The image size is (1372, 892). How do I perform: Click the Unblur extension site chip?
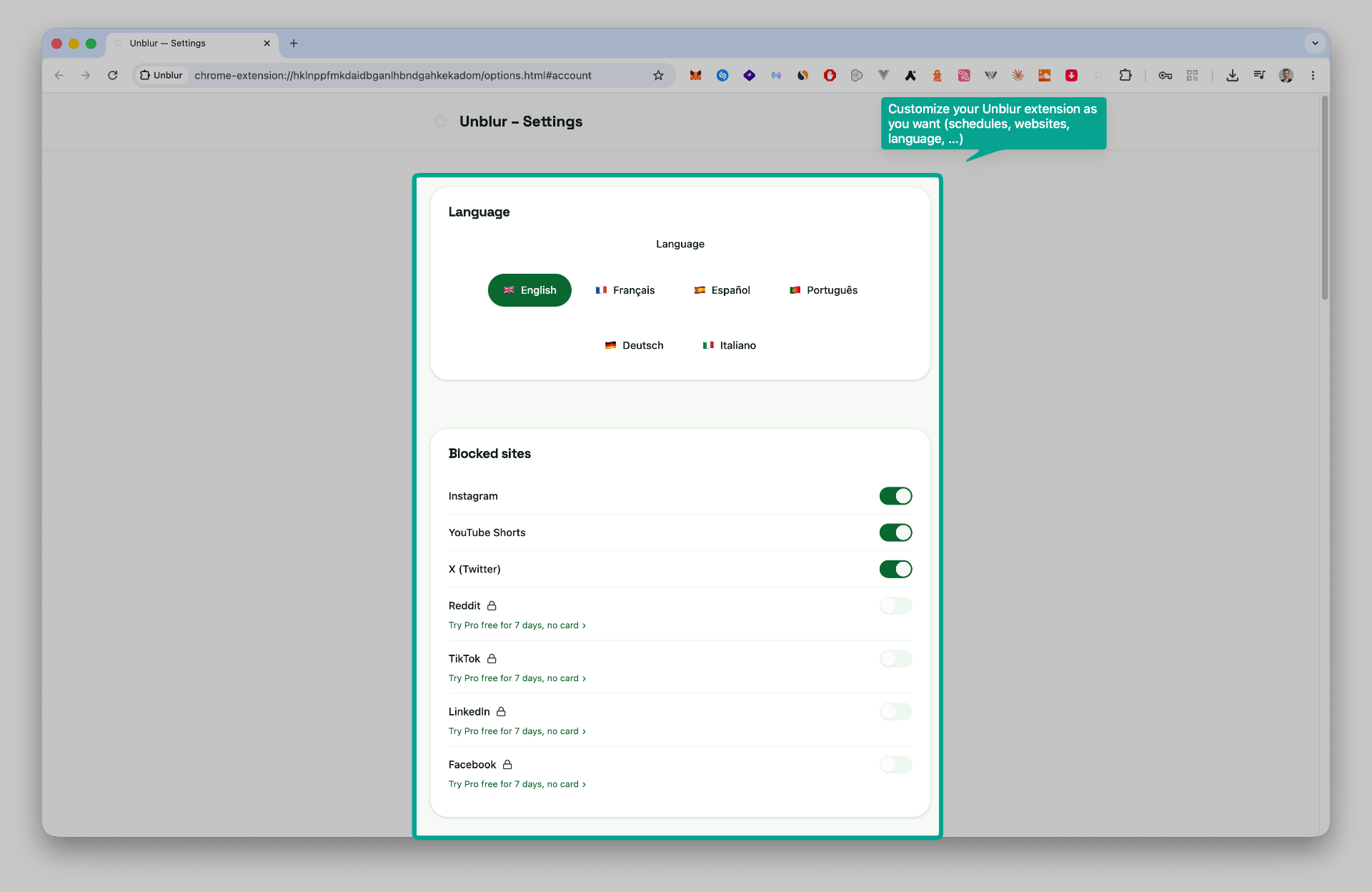point(161,75)
